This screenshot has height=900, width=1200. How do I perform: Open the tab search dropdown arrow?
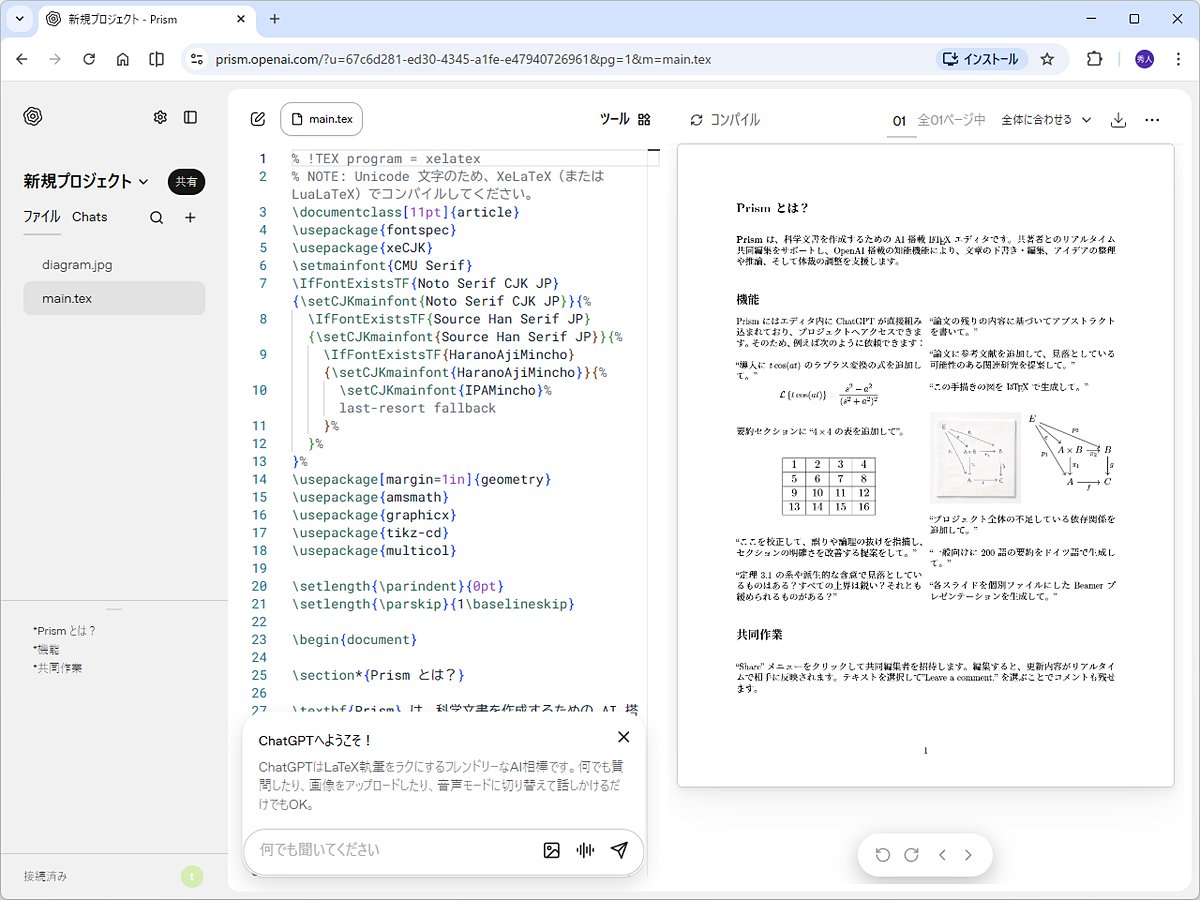(19, 19)
